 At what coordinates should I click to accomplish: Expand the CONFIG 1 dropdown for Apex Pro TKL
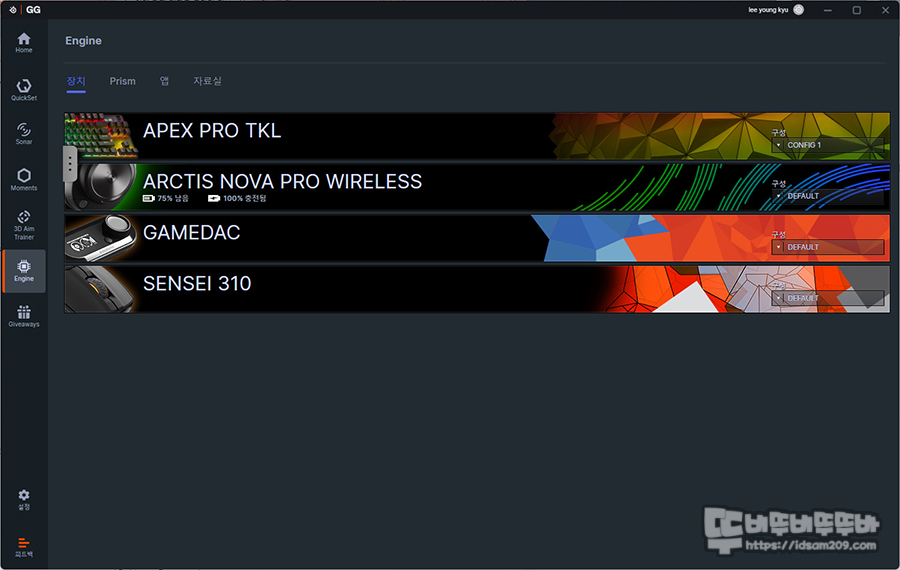(827, 145)
